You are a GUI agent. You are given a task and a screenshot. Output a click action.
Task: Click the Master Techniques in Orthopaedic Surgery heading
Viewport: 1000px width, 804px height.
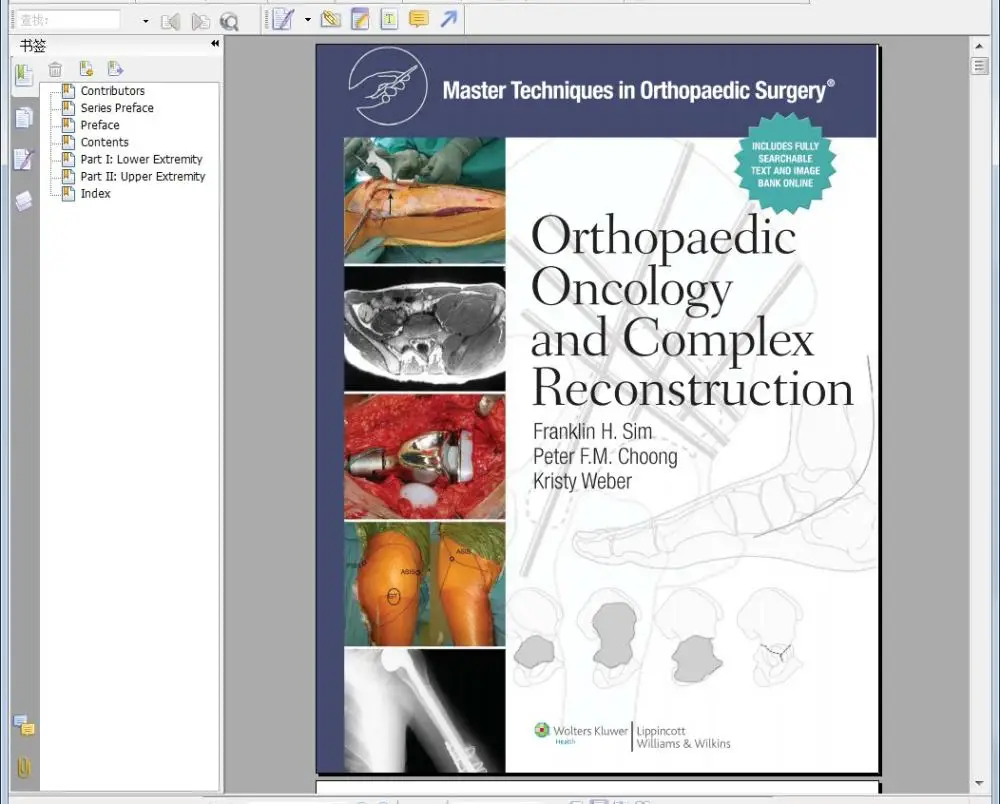tap(638, 91)
